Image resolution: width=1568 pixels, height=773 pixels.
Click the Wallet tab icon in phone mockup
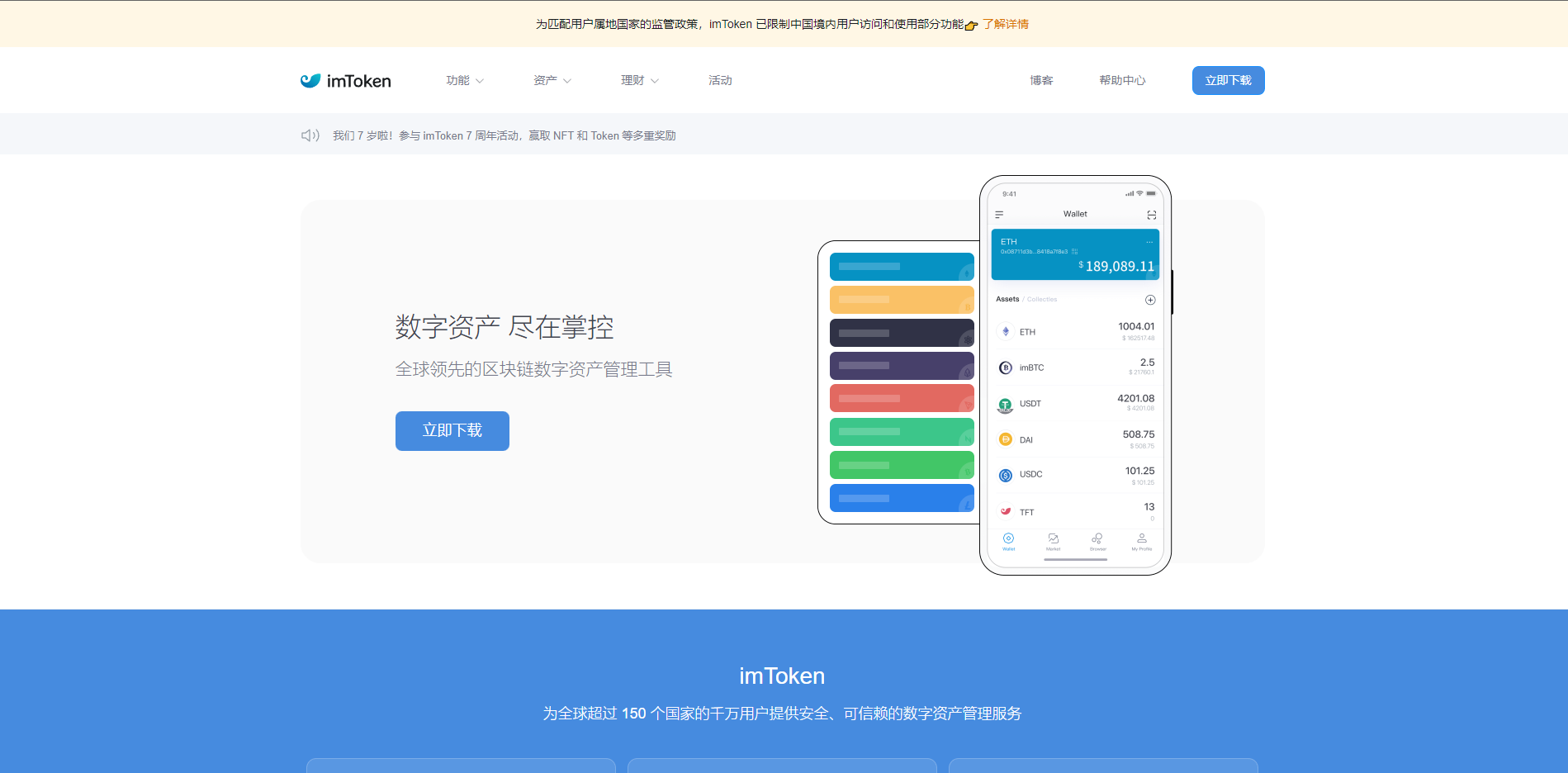pyautogui.click(x=1008, y=538)
